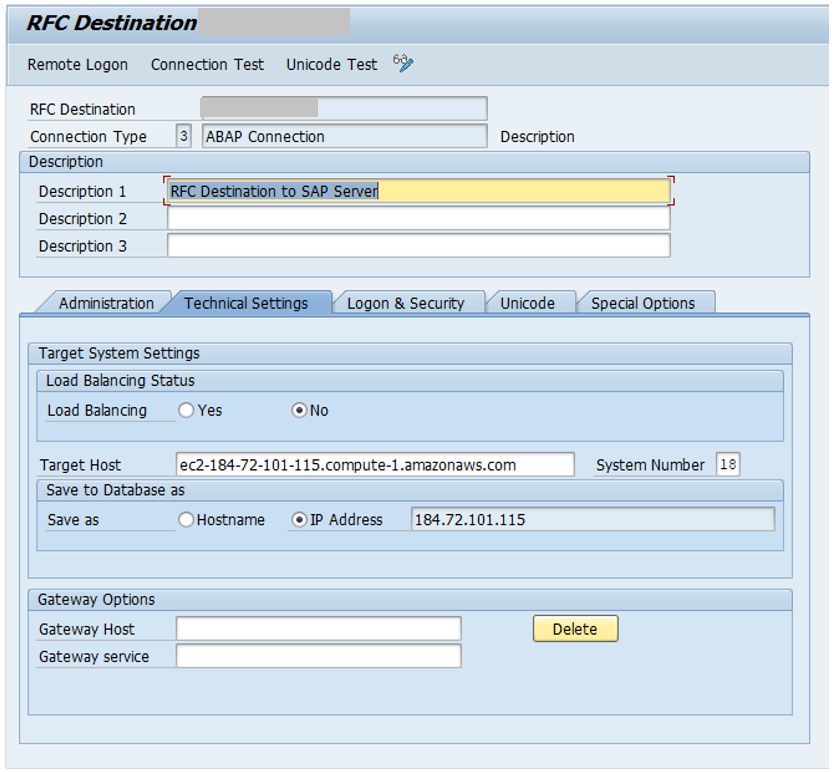
Task: Select Yes for Load Balancing
Action: (186, 410)
